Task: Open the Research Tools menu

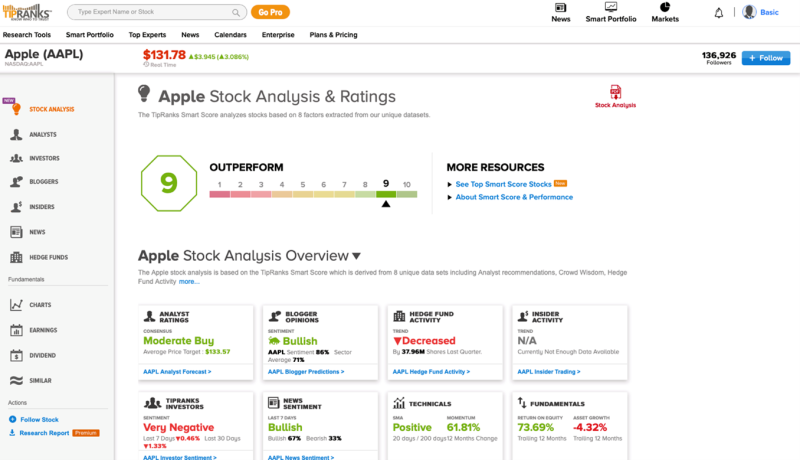Action: point(27,35)
